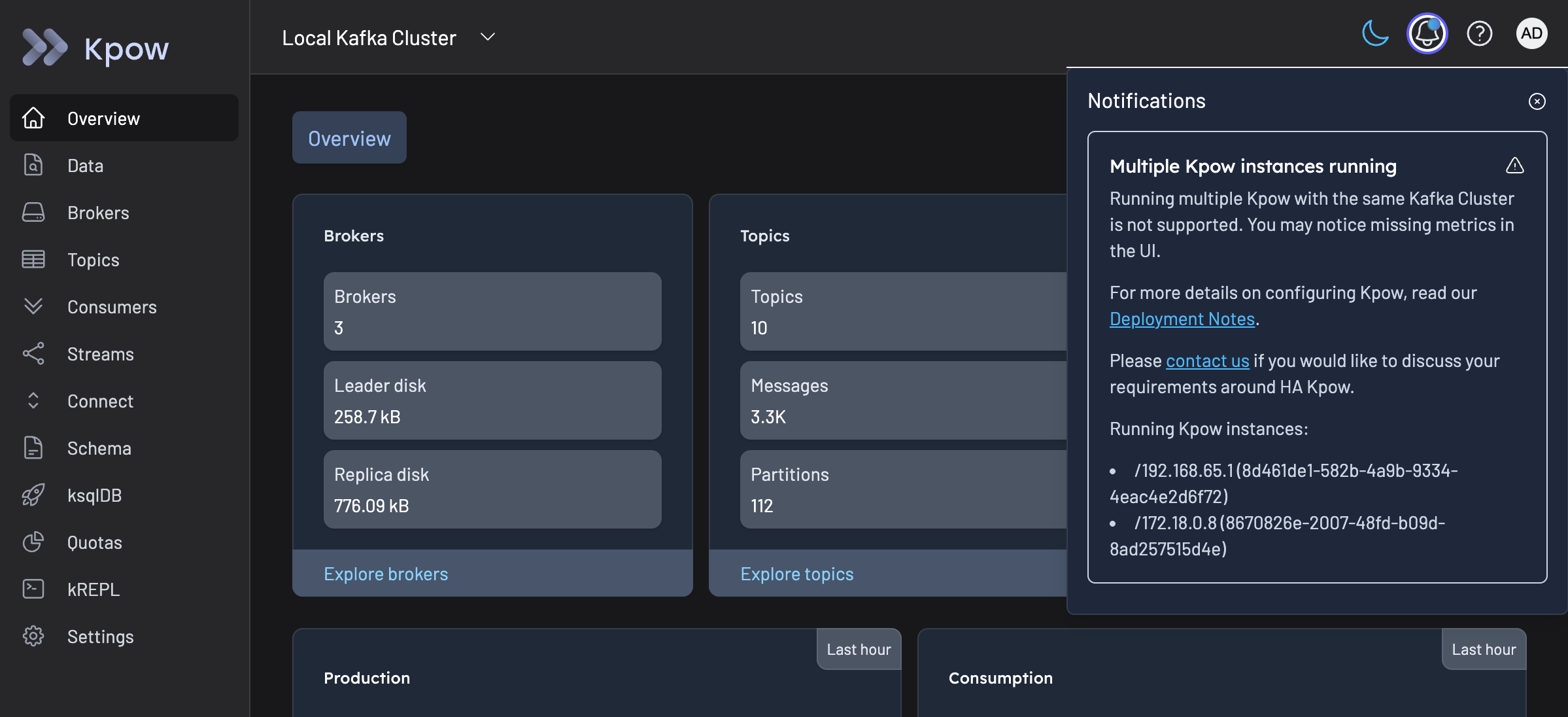Click the 'contact us' link
1568x717 pixels.
click(x=1206, y=360)
